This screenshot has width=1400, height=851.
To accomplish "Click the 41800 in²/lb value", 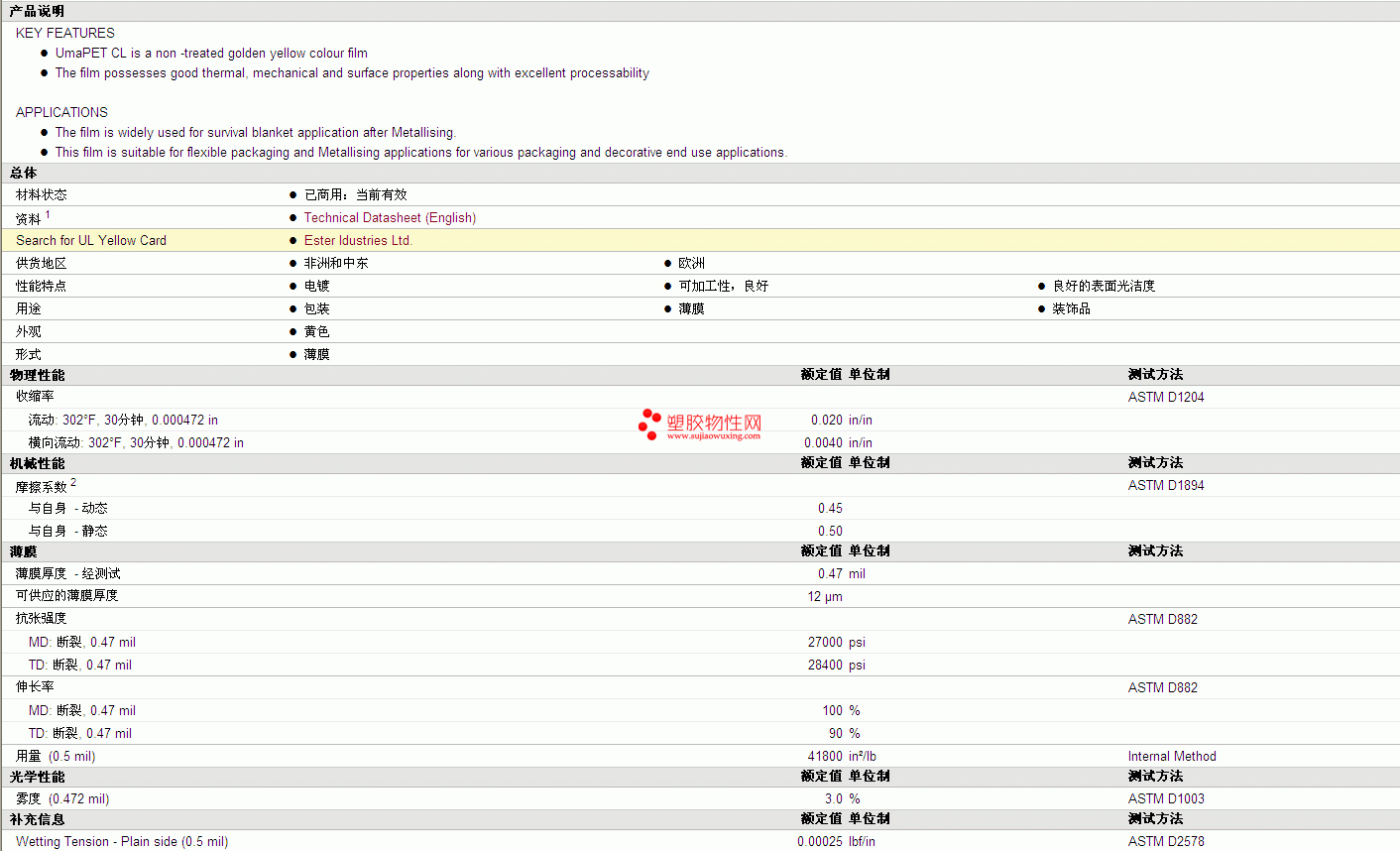I will (842, 756).
